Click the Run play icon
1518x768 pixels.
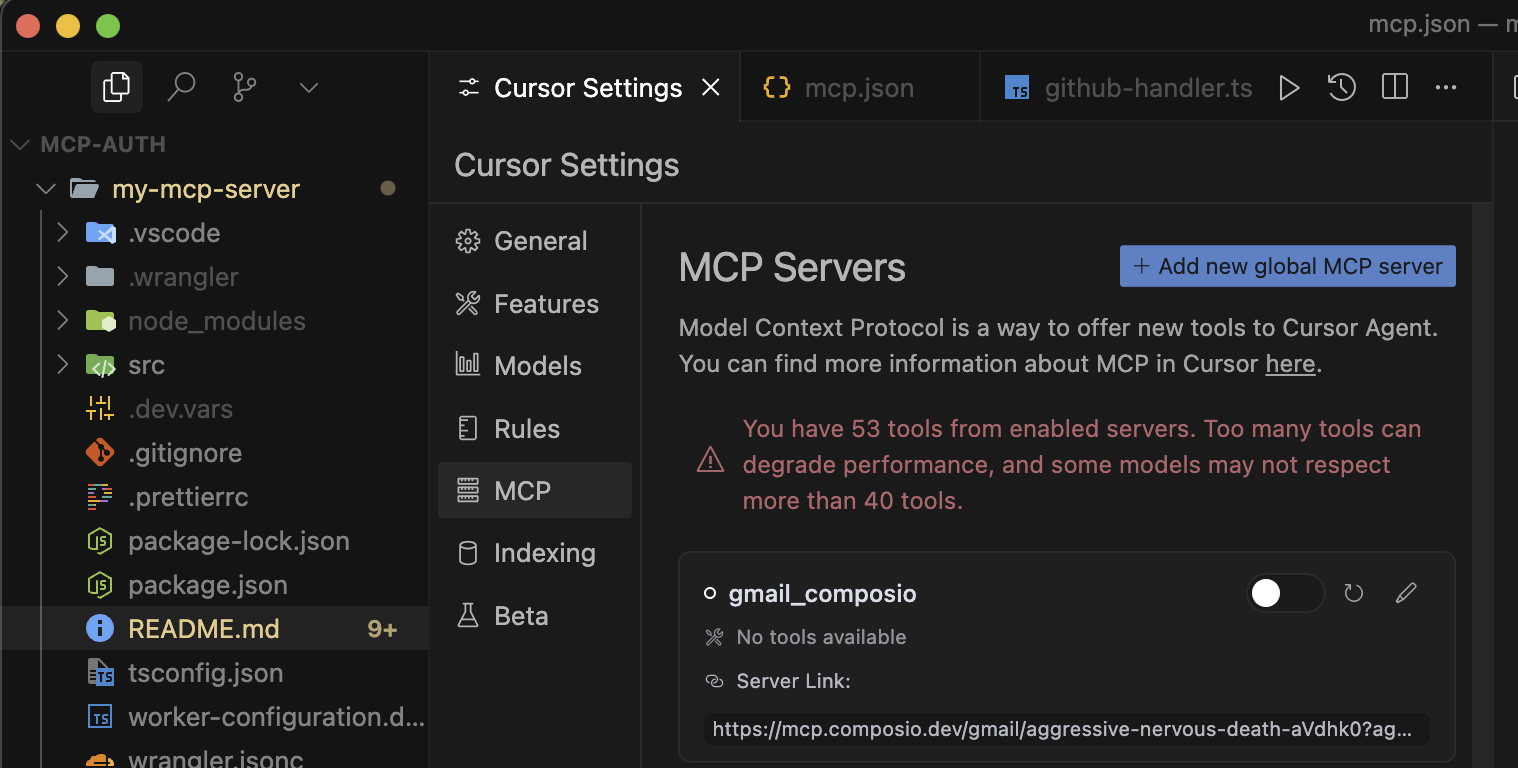click(1289, 88)
